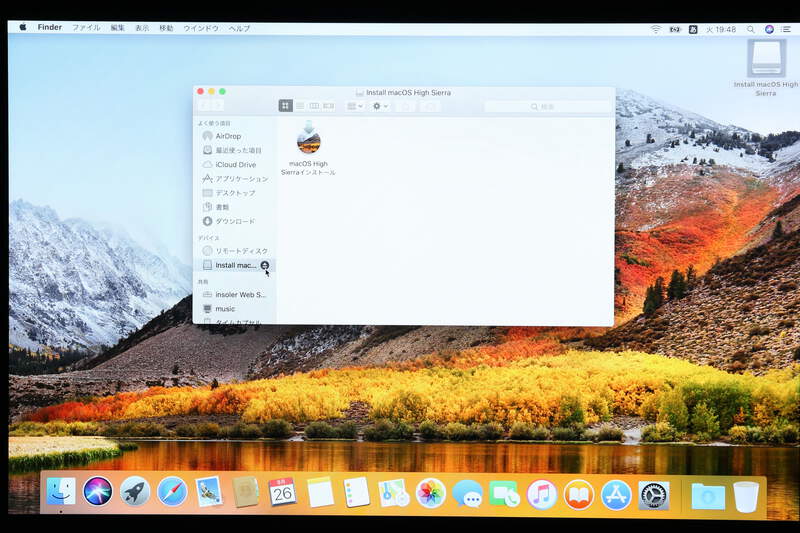Open FaceTime from the Dock
800x533 pixels.
(x=504, y=494)
